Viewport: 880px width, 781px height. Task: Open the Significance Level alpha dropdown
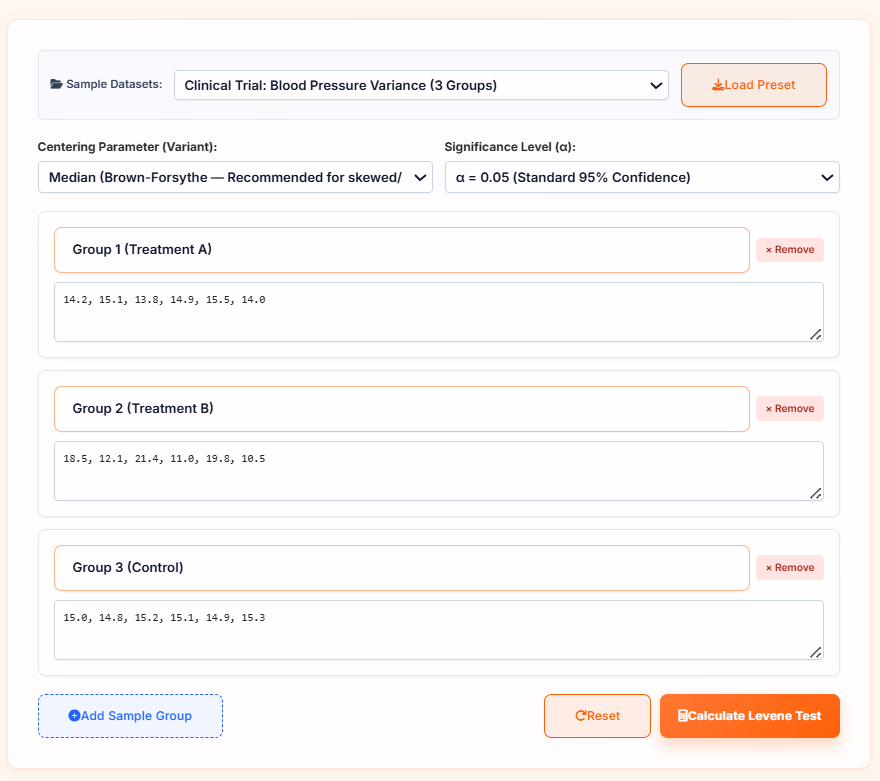click(x=642, y=177)
